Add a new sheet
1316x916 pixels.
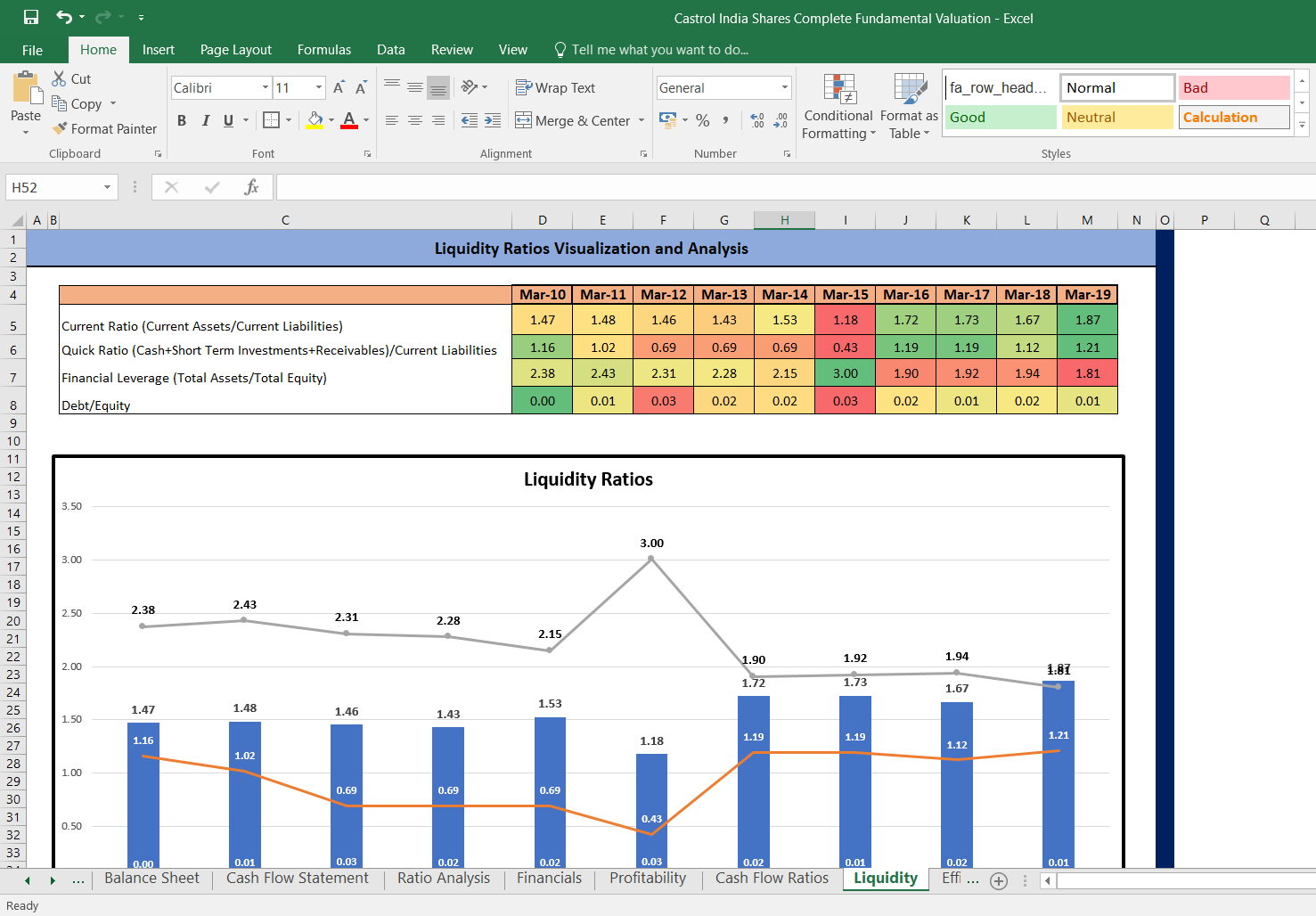pyautogui.click(x=999, y=880)
